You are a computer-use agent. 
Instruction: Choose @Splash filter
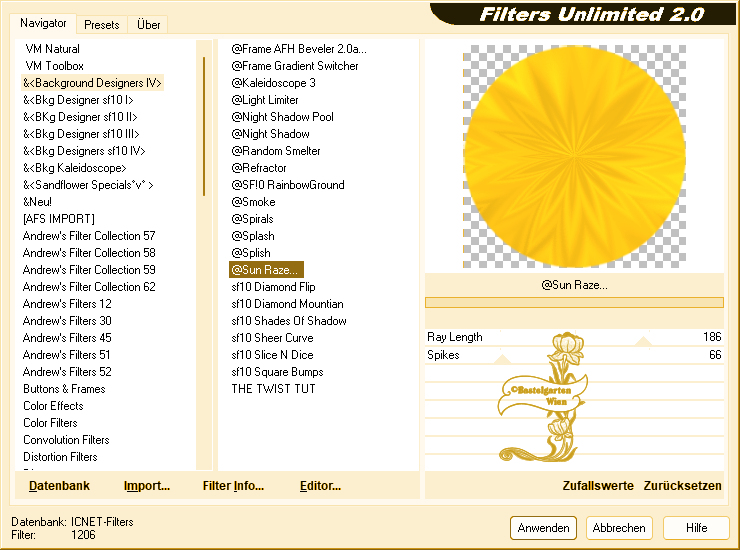pos(253,236)
